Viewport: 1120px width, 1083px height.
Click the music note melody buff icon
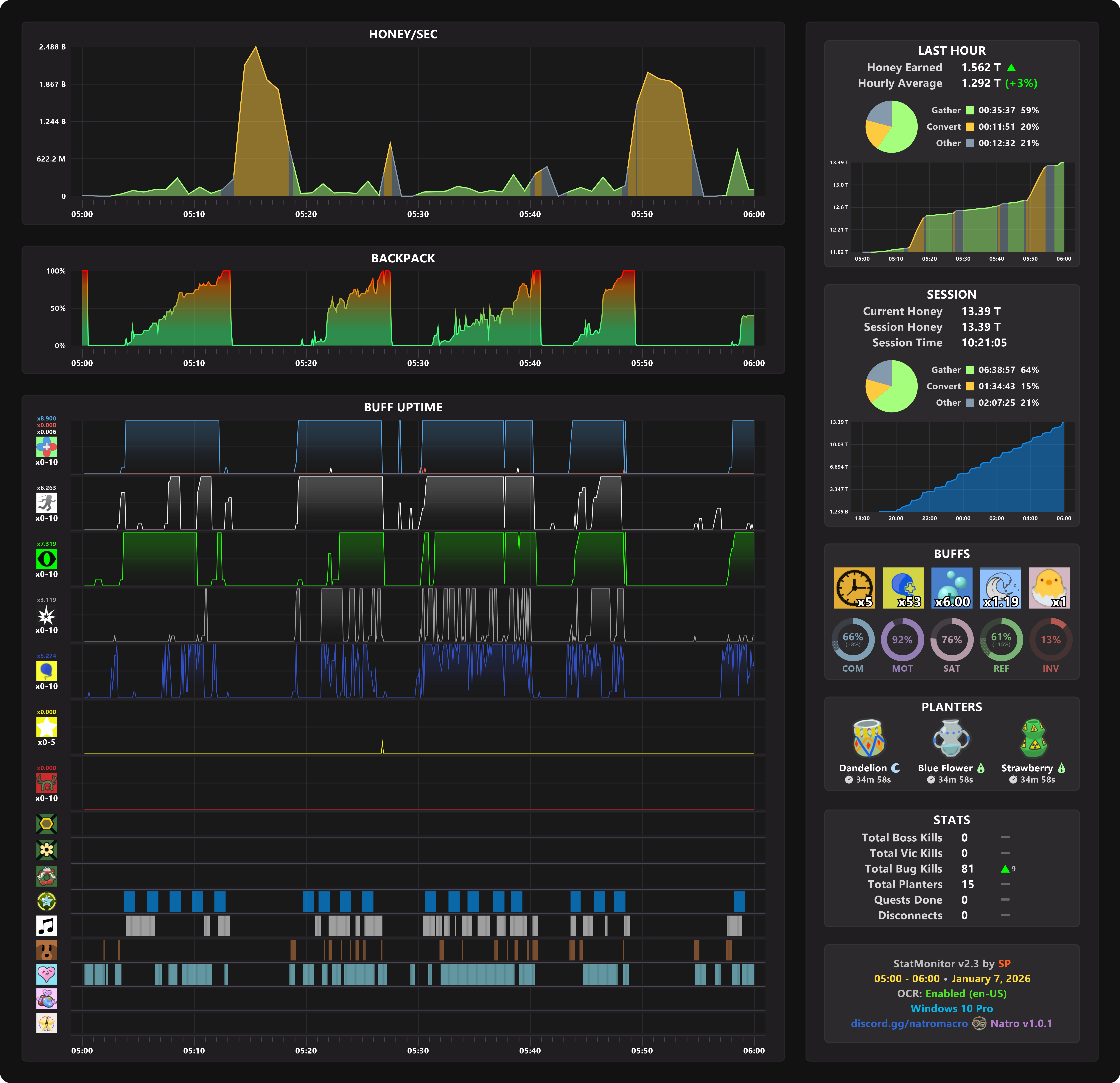[46, 925]
